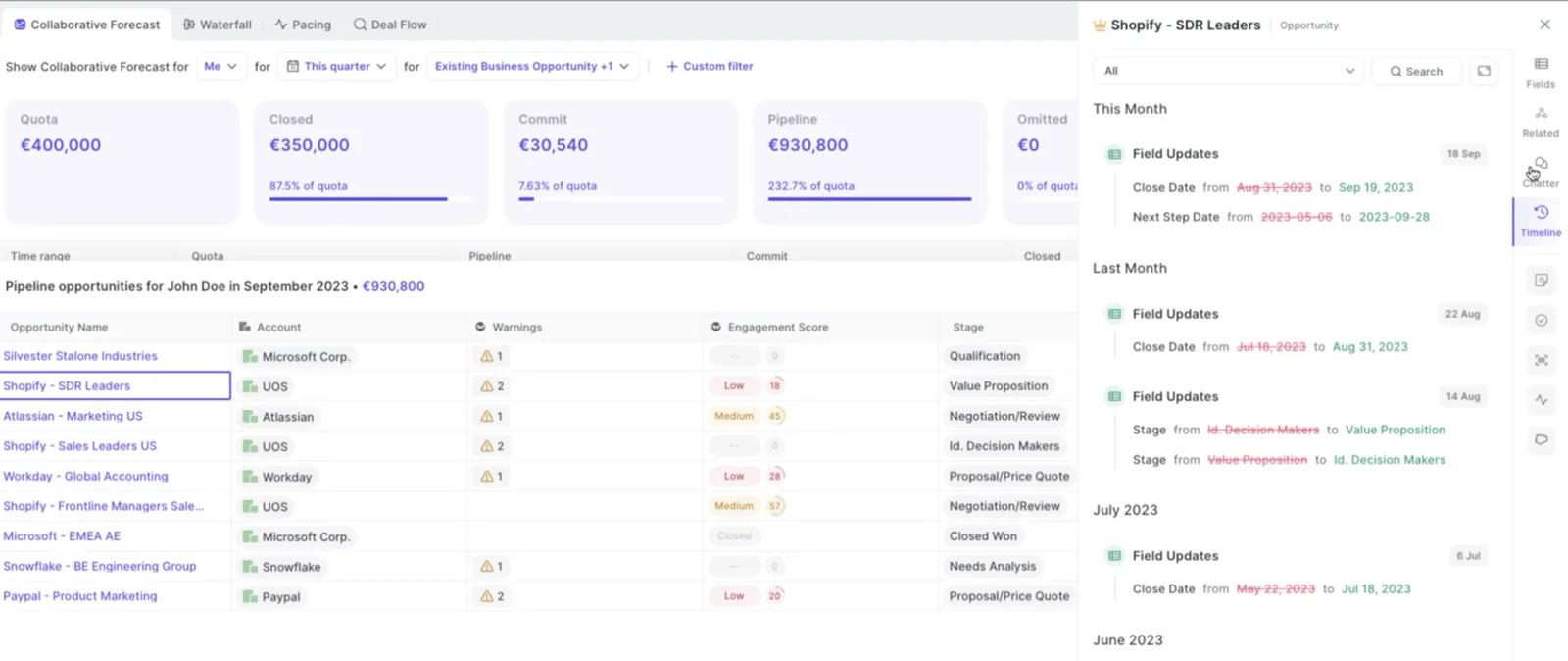Click the Field Updates icon dated 14 Aug

(x=1114, y=396)
